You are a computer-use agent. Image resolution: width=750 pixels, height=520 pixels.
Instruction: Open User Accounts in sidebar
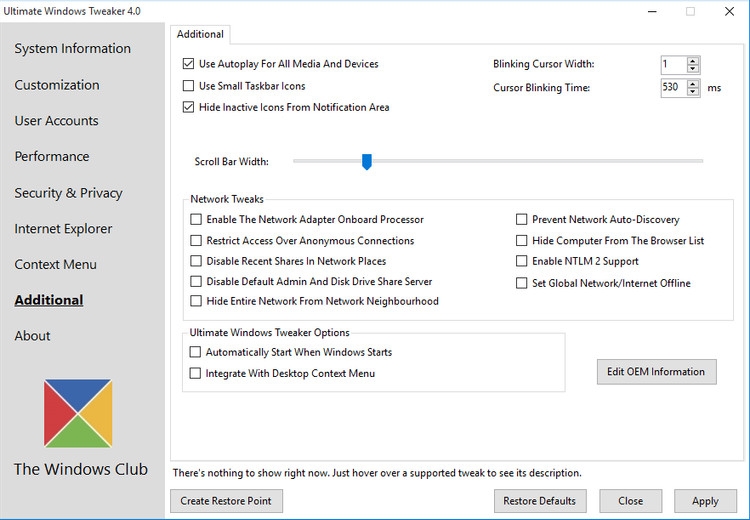pos(56,121)
